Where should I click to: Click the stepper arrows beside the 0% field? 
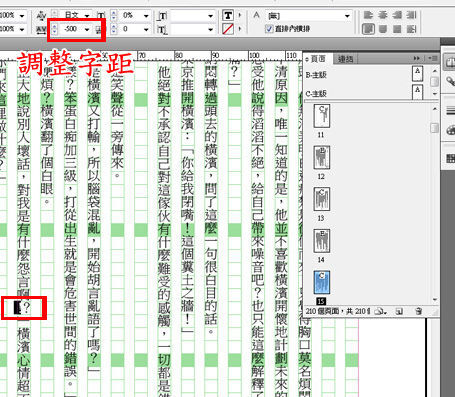[x=114, y=15]
